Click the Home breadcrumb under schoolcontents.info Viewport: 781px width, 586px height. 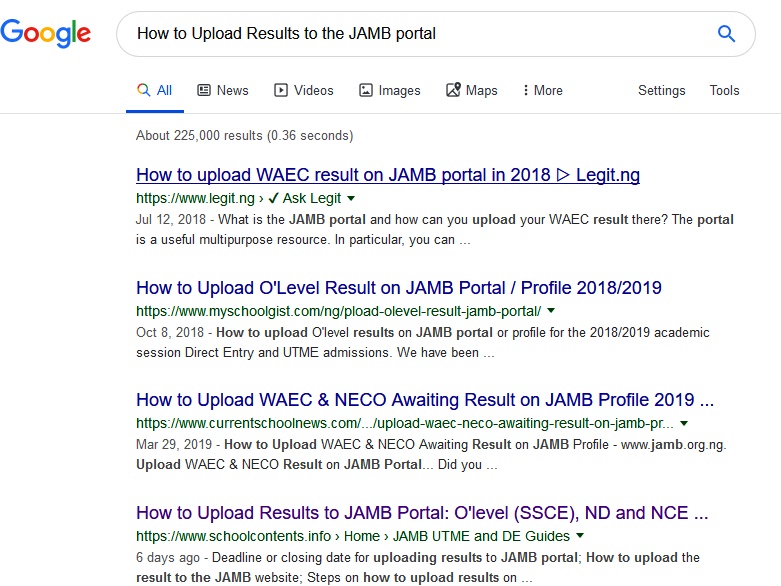pos(362,536)
